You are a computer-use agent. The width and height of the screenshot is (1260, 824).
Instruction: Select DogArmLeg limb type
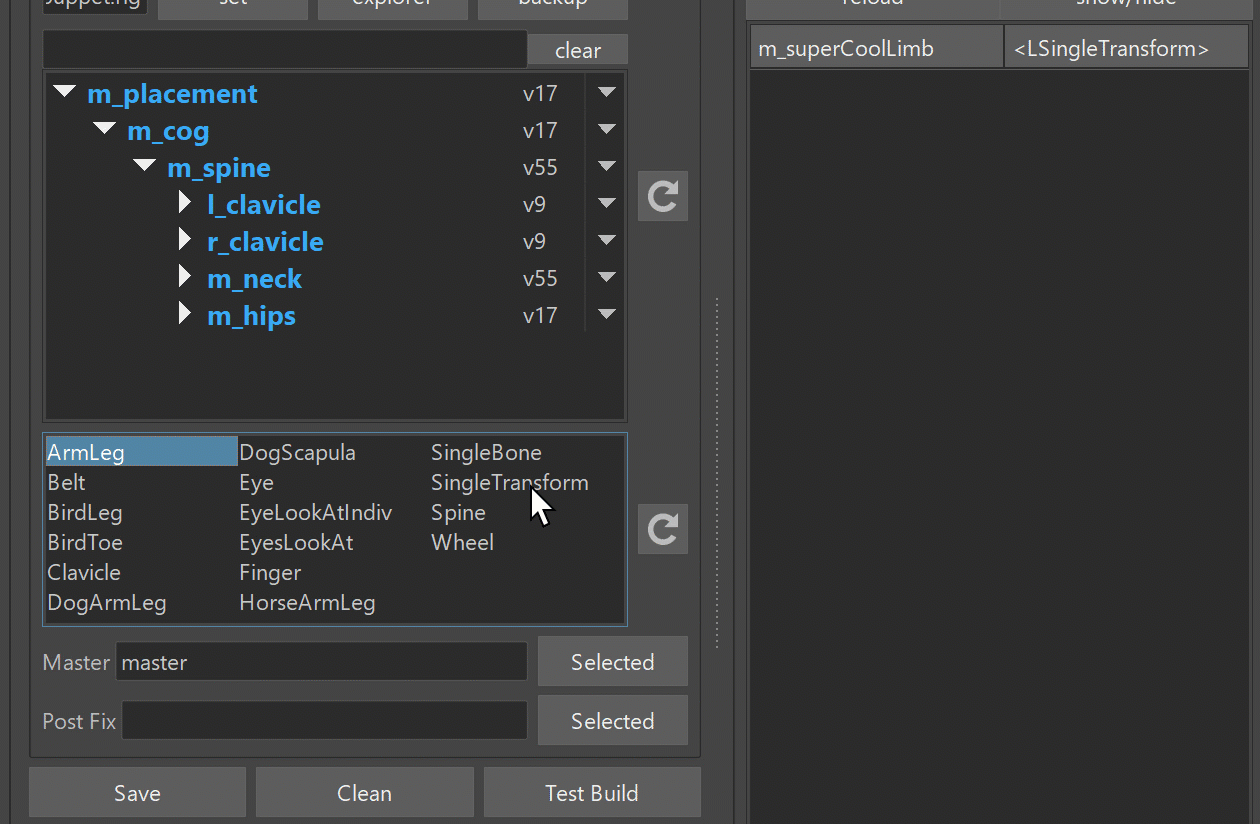pos(107,602)
